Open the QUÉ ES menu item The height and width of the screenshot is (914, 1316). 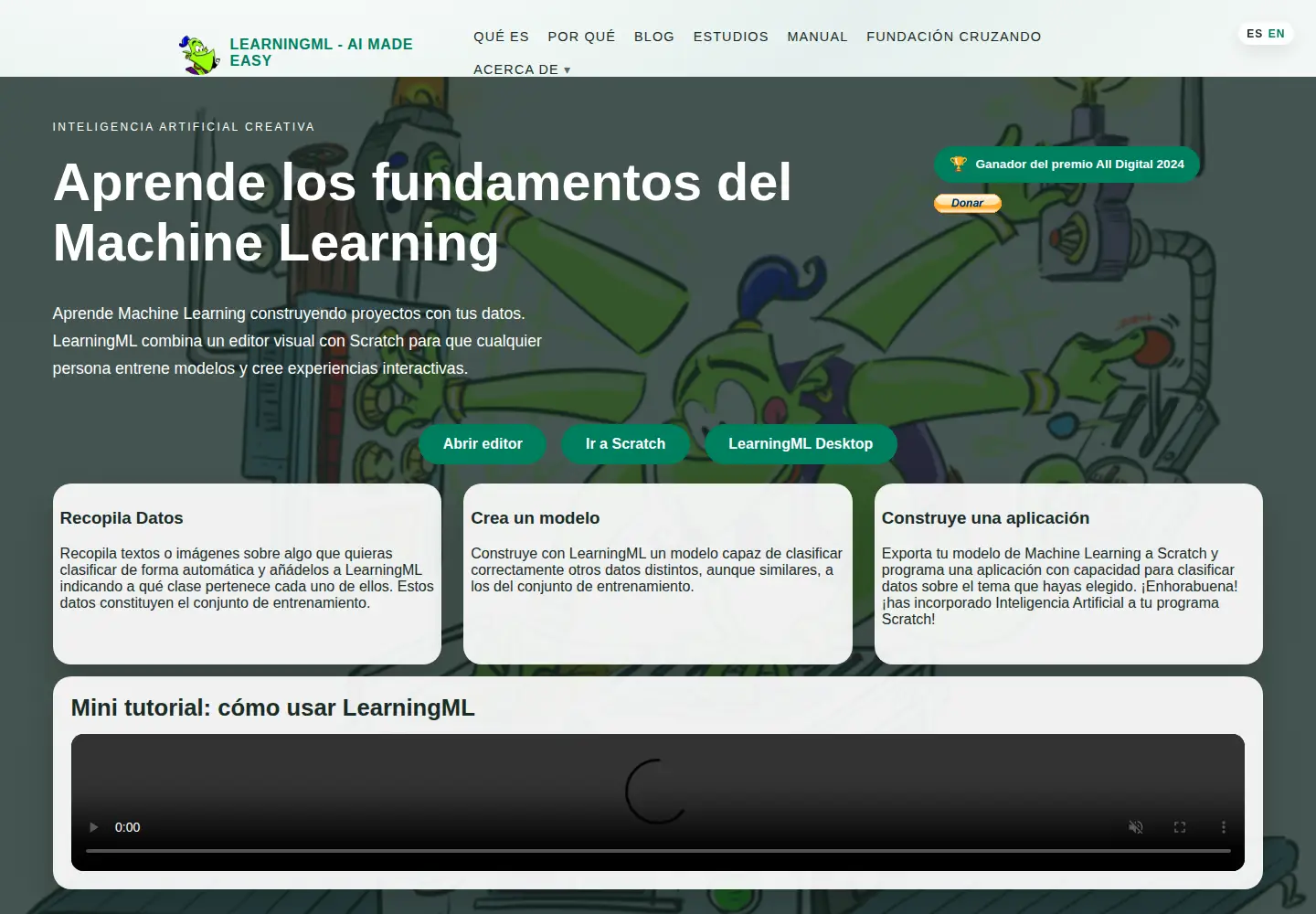click(501, 37)
